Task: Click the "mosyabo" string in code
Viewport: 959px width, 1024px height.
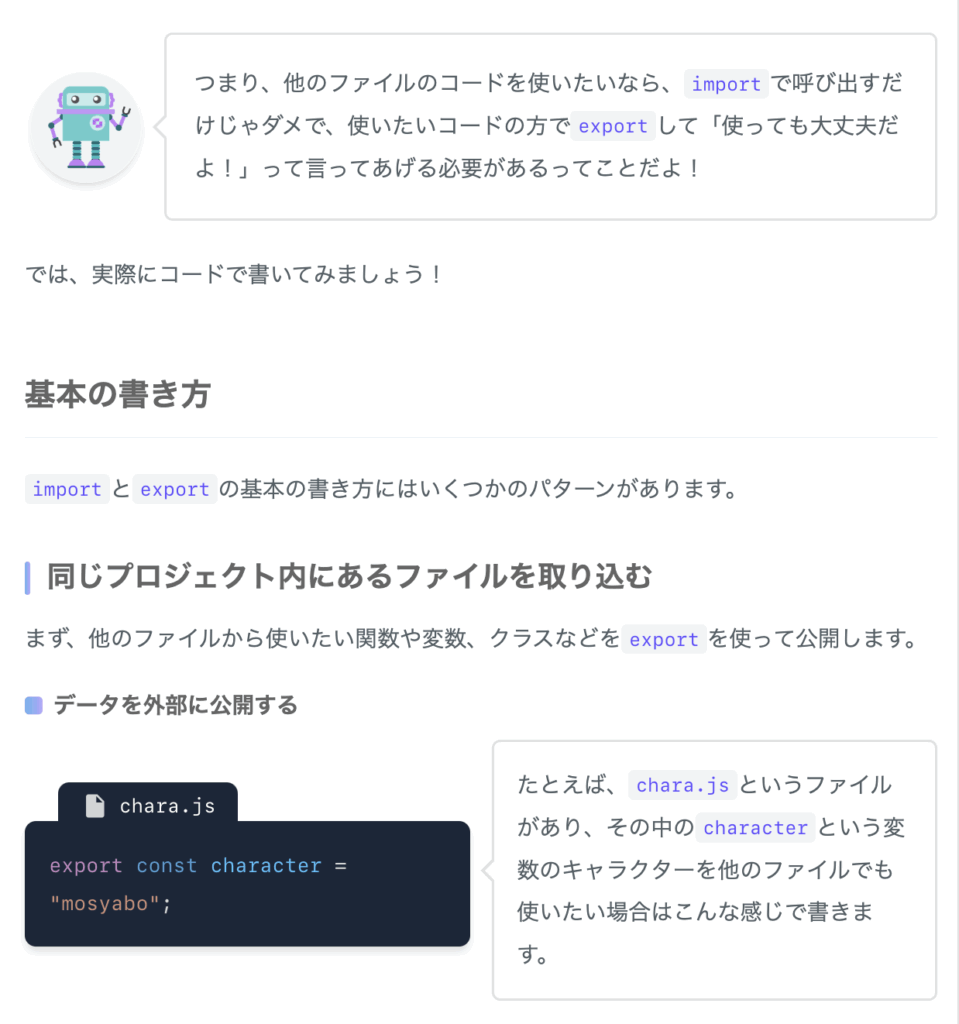Action: 105,904
